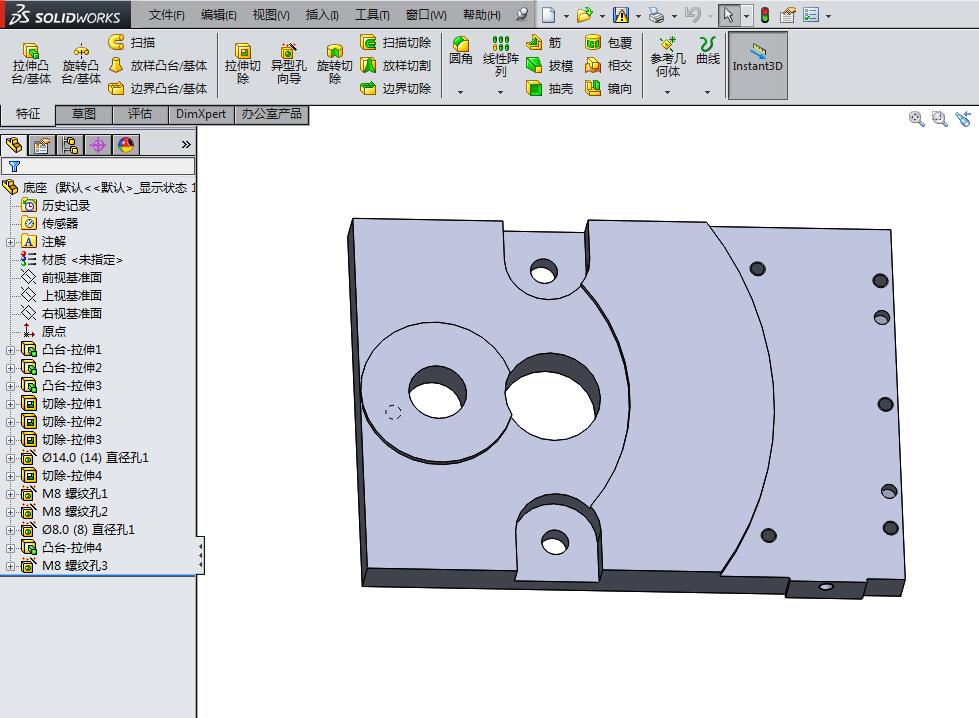Click the 参考几何体 reference geometry tool
This screenshot has width=979, height=718.
click(x=667, y=56)
